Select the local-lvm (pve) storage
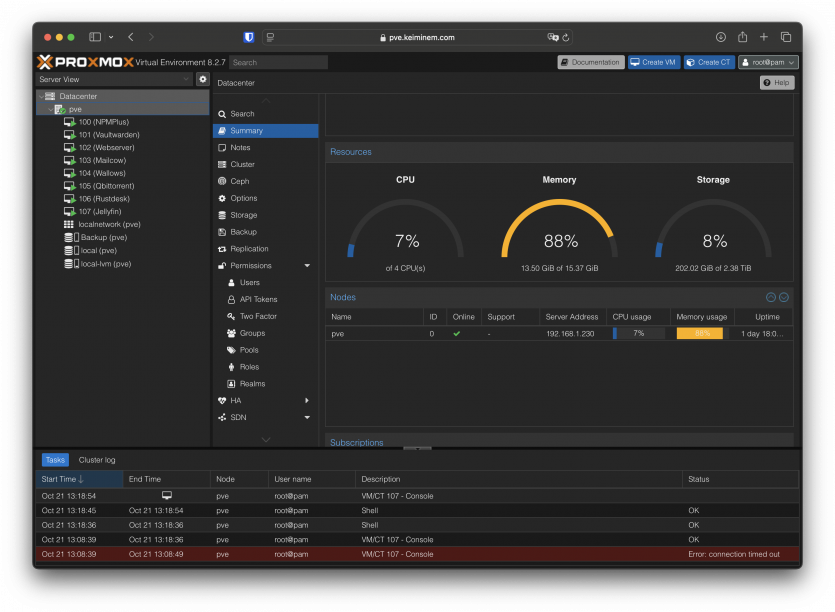Viewport: 835px width, 612px height. point(104,264)
